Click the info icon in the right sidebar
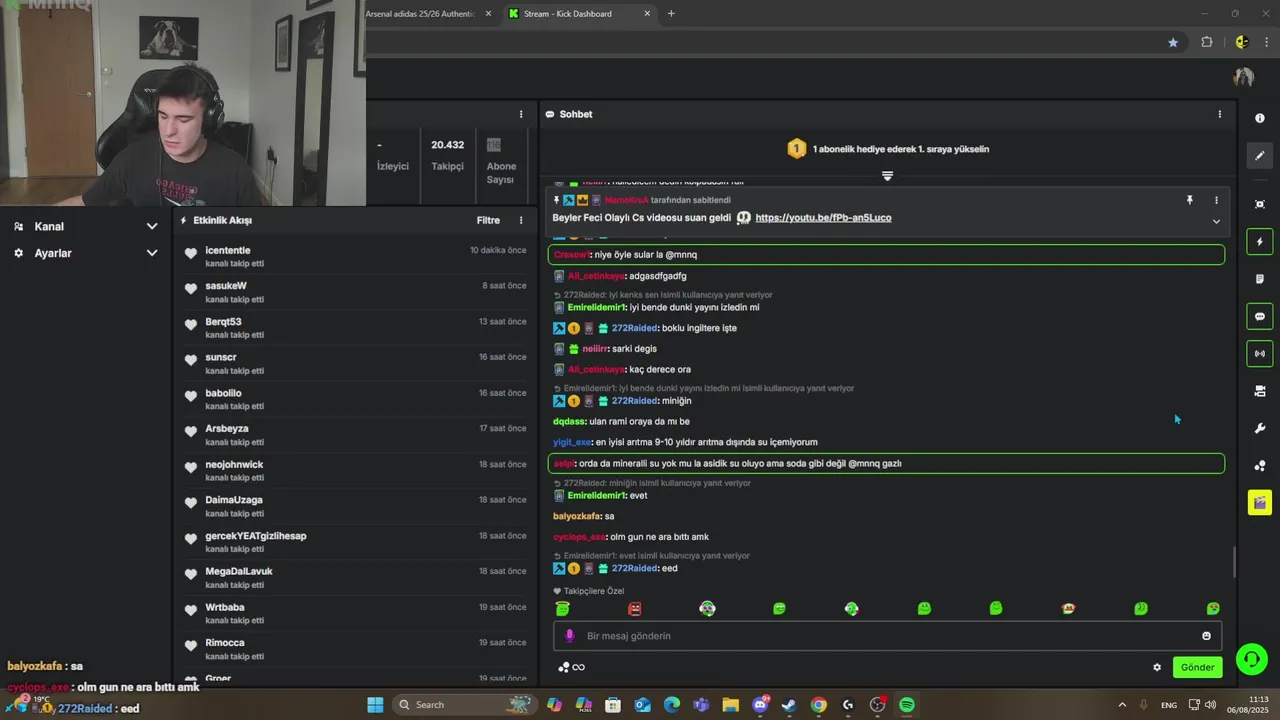The image size is (1280, 720). [1259, 118]
